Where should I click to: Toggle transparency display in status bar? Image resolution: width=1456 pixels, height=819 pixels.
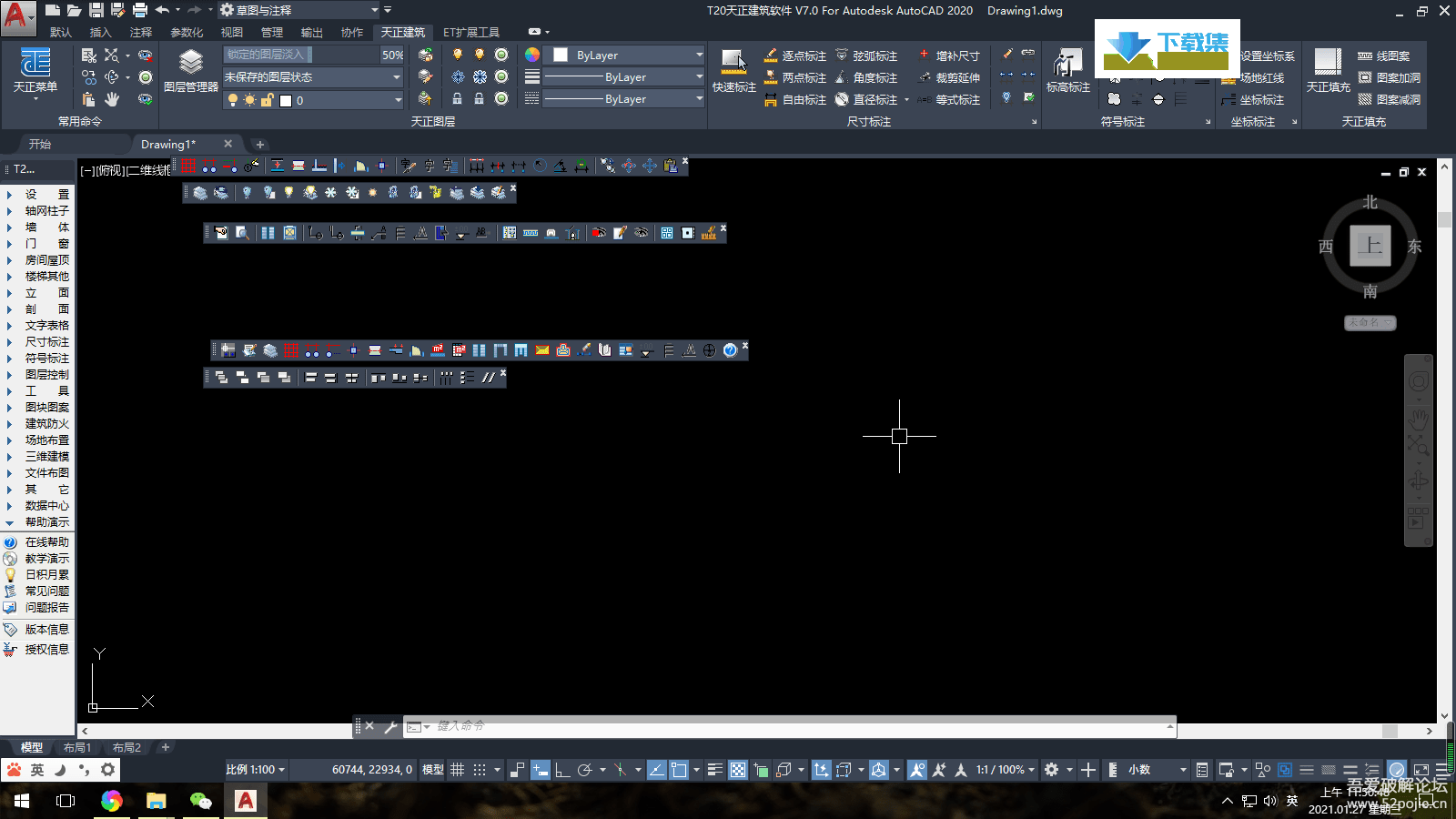(738, 770)
